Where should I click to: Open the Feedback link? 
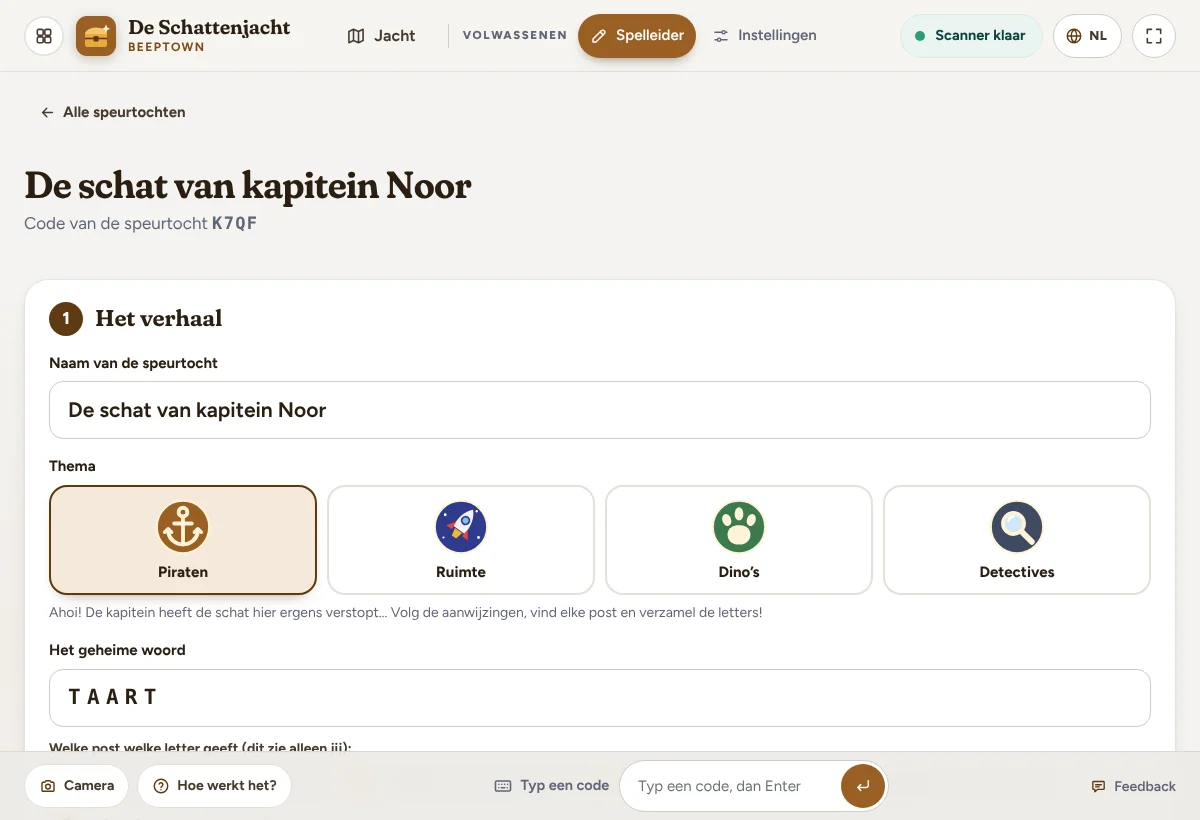[1134, 787]
